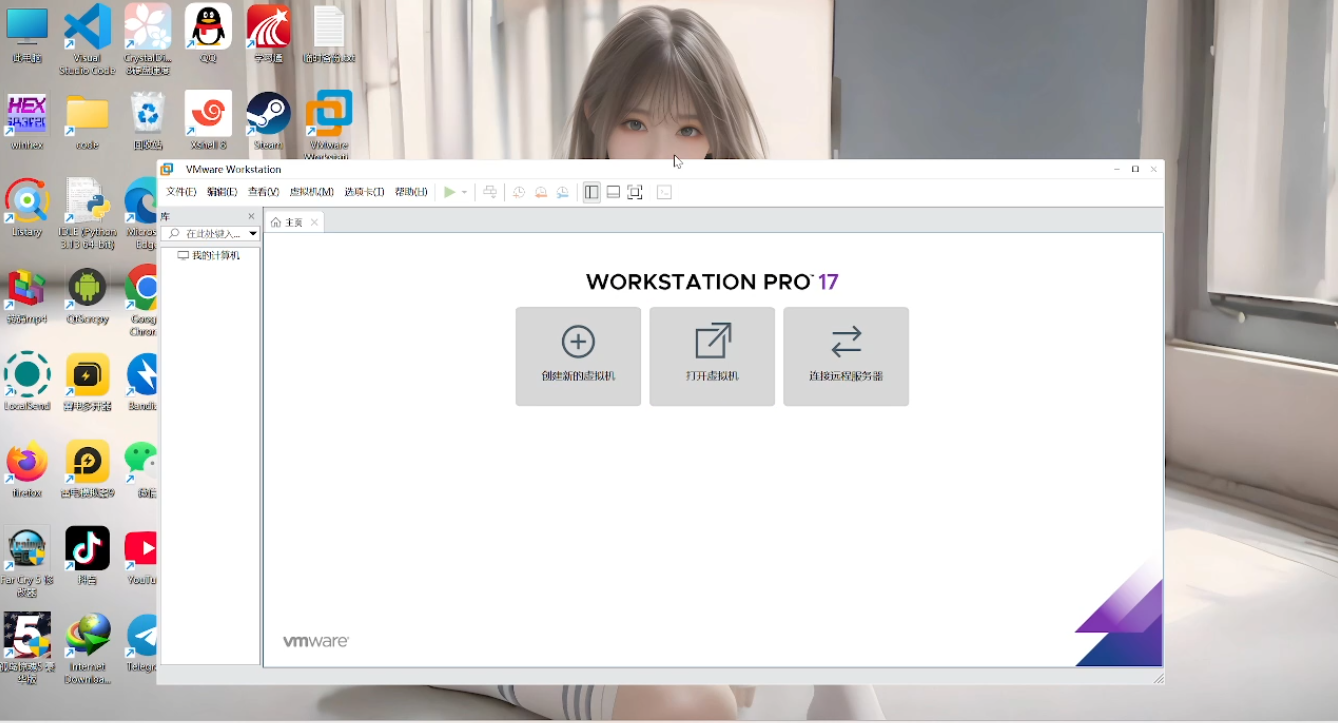
Task: Select the 雷电模拟器9 desktop icon
Action: 87,469
